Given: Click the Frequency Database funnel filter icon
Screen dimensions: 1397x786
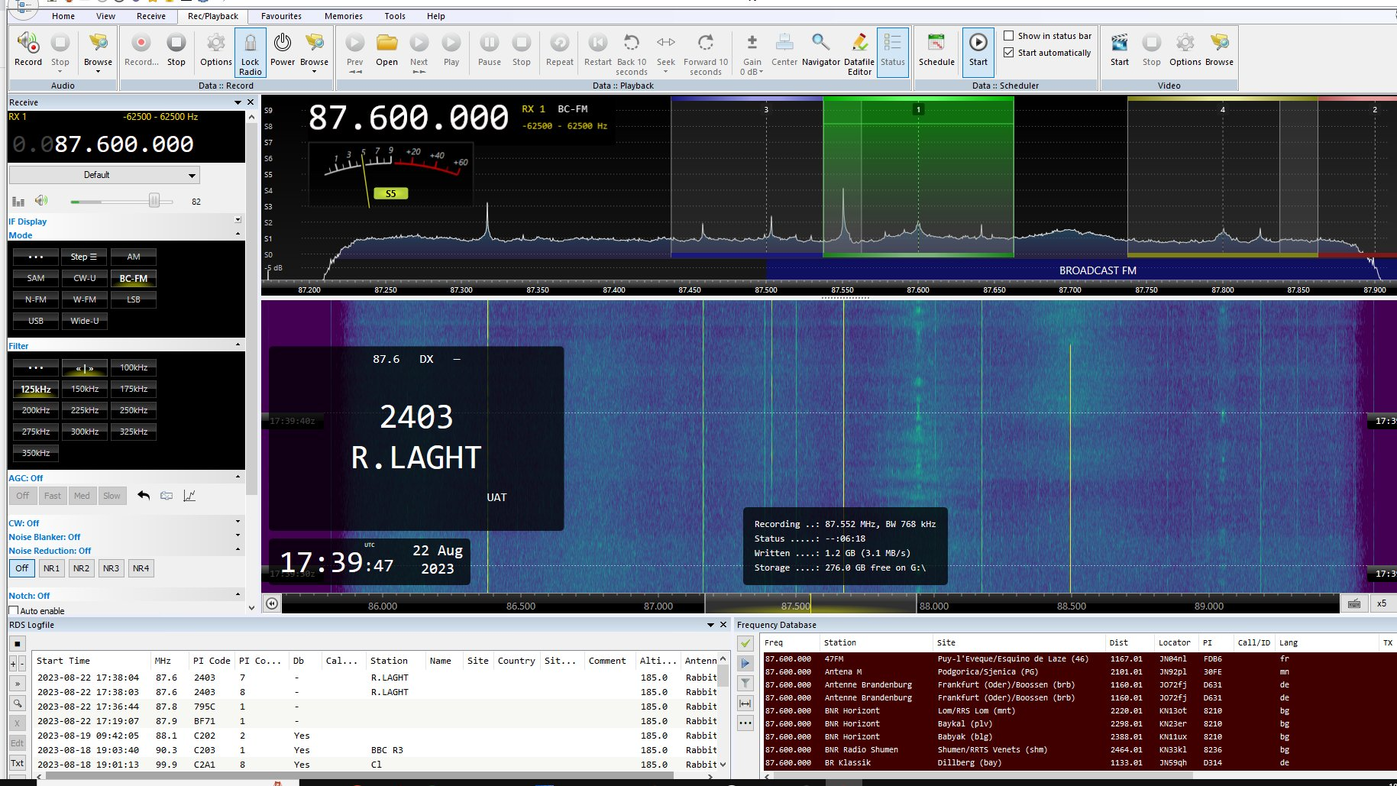Looking at the screenshot, I should (745, 683).
